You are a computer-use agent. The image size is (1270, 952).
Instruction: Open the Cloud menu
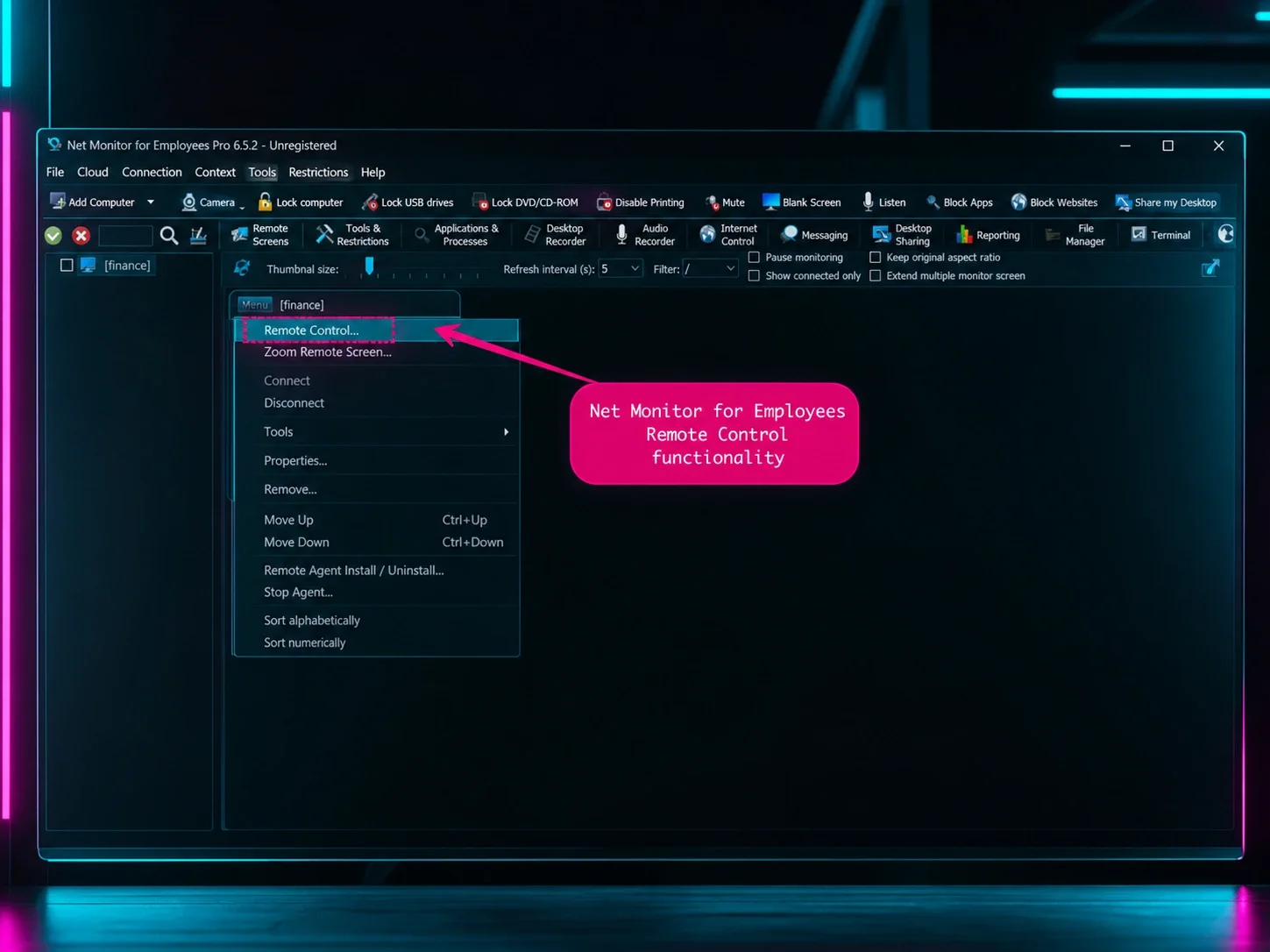pyautogui.click(x=93, y=172)
